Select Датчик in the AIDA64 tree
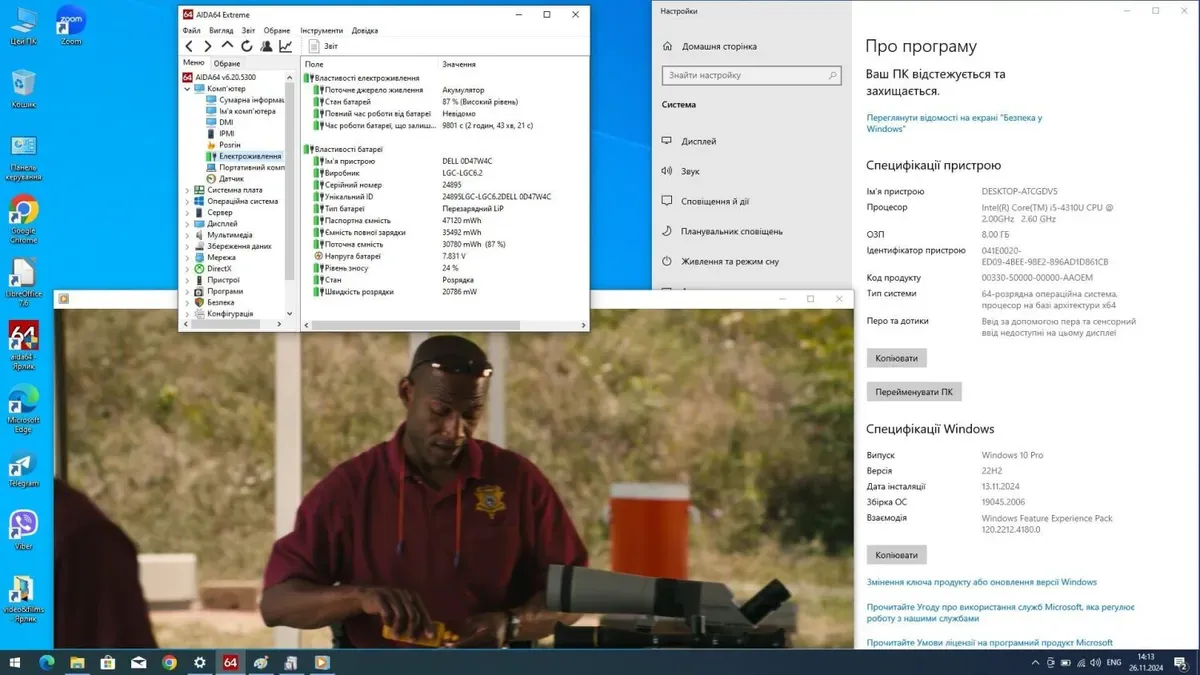1200x675 pixels. pos(231,178)
